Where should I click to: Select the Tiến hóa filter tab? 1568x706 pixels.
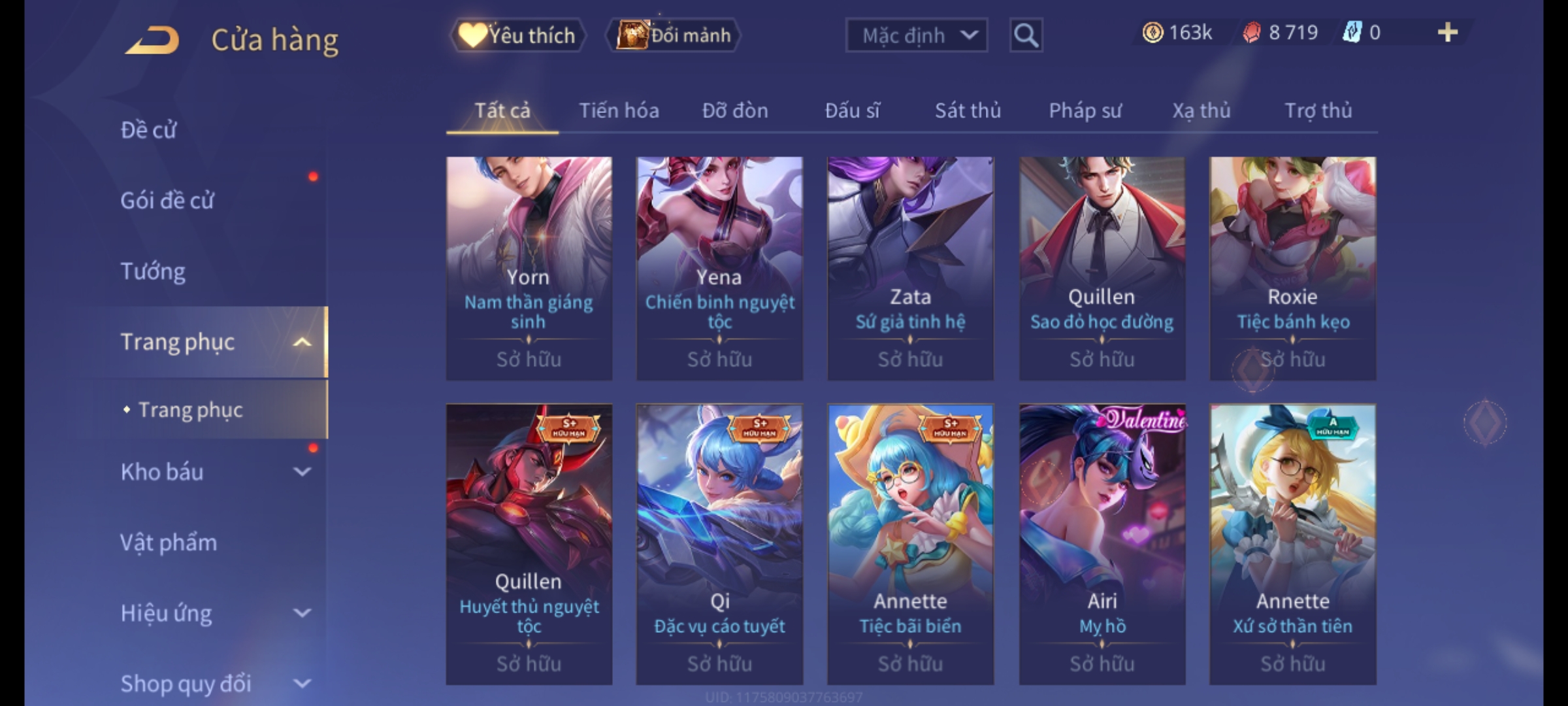[619, 110]
